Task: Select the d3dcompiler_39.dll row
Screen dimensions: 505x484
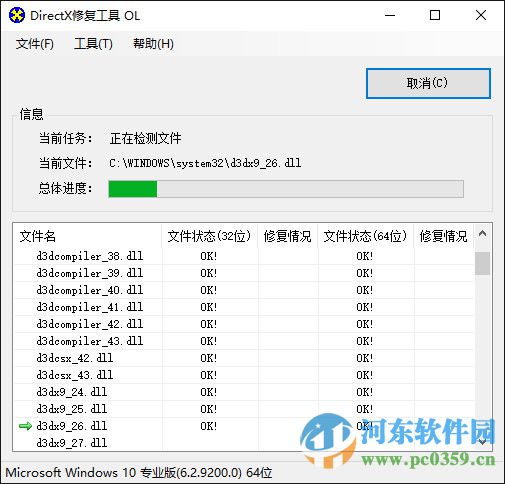Action: coord(243,273)
